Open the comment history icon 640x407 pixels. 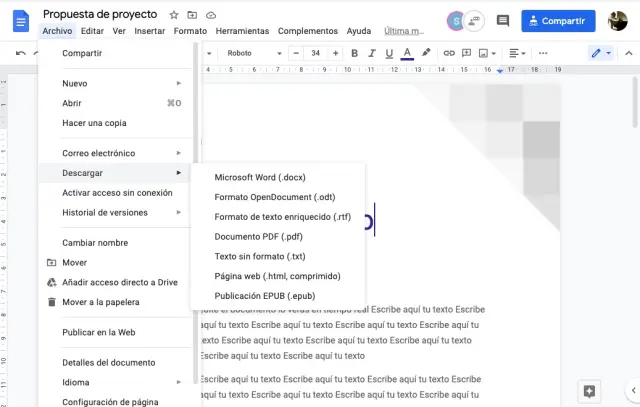(x=502, y=20)
